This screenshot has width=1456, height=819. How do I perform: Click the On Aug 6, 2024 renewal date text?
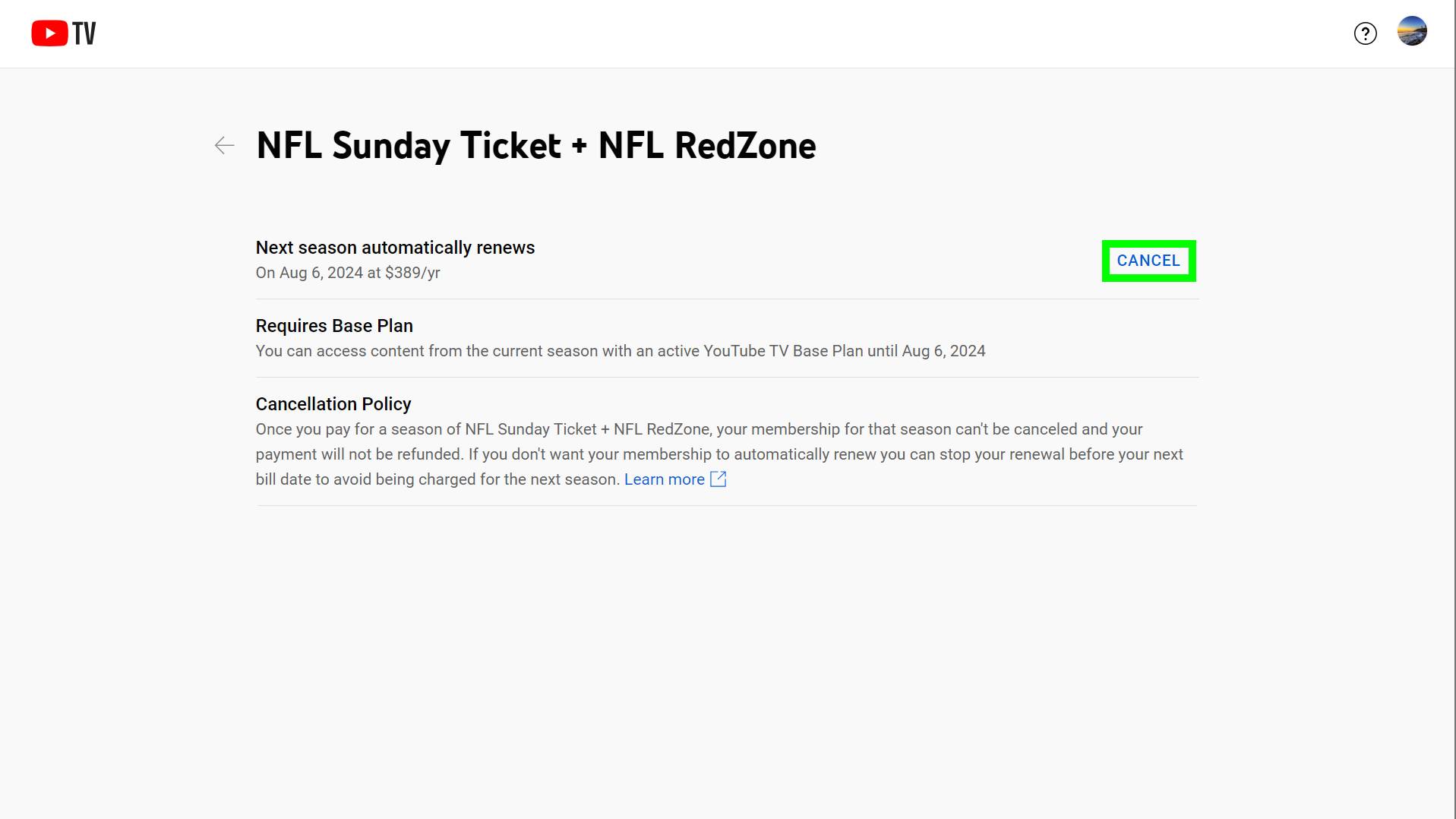[309, 273]
